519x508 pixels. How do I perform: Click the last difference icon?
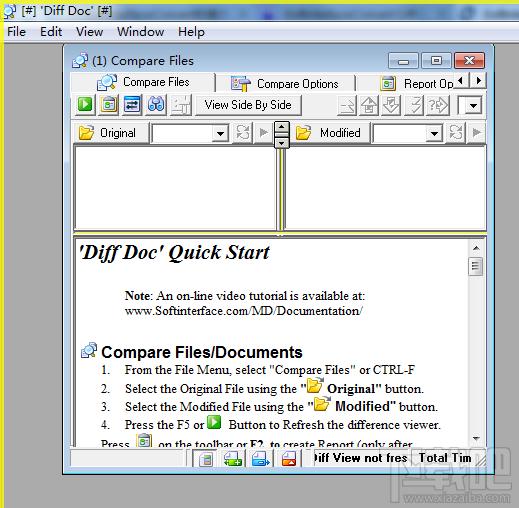414,105
